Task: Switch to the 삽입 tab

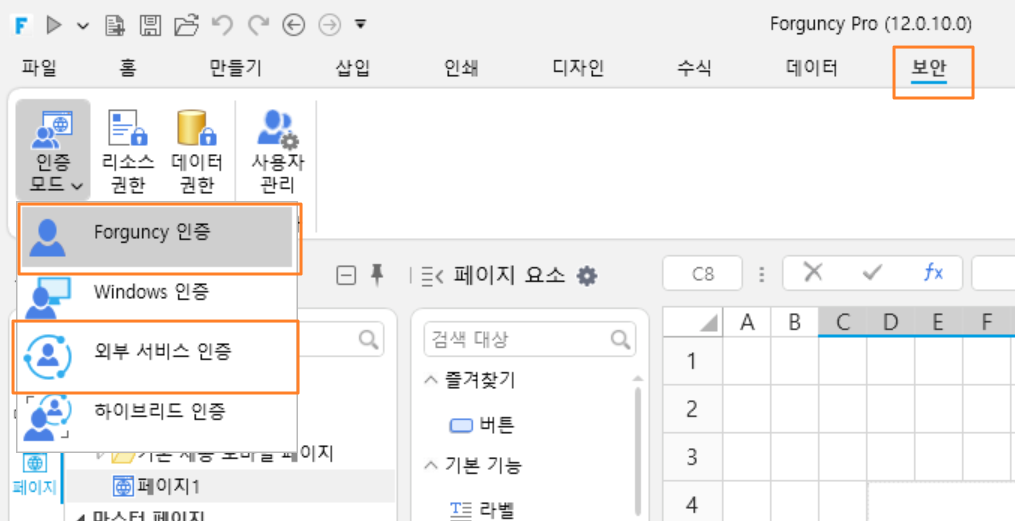Action: 352,68
